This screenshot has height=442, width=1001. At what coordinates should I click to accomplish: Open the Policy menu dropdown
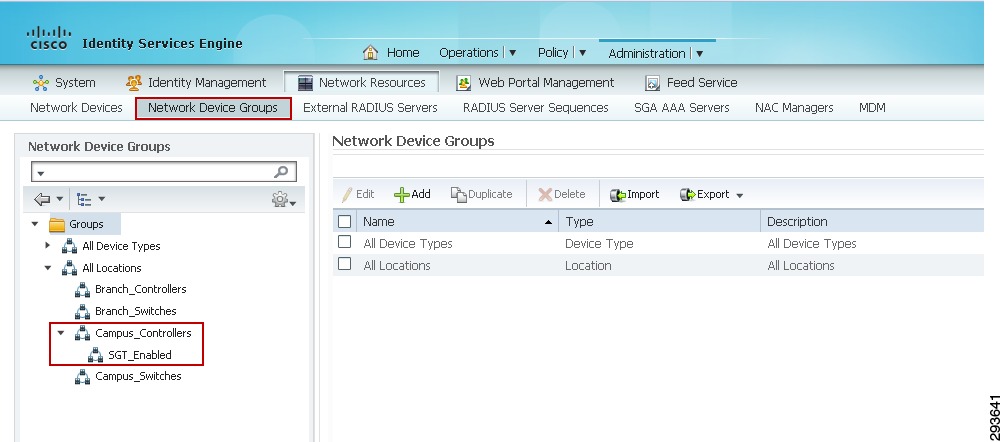pos(583,53)
